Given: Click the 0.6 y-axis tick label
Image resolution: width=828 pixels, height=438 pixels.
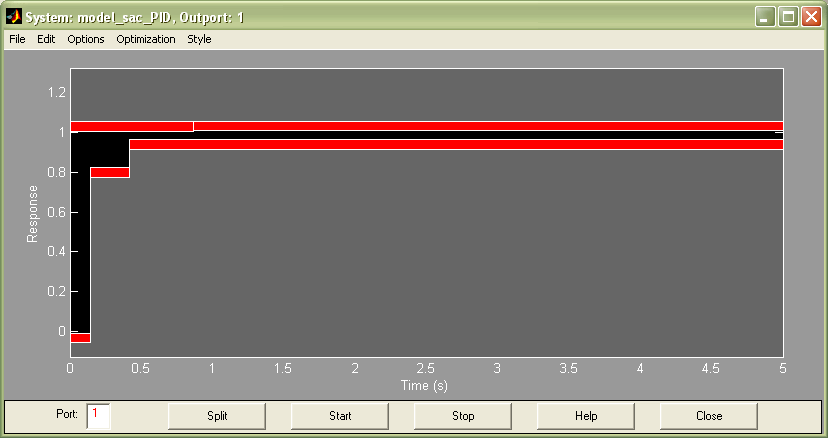Looking at the screenshot, I should tap(57, 212).
